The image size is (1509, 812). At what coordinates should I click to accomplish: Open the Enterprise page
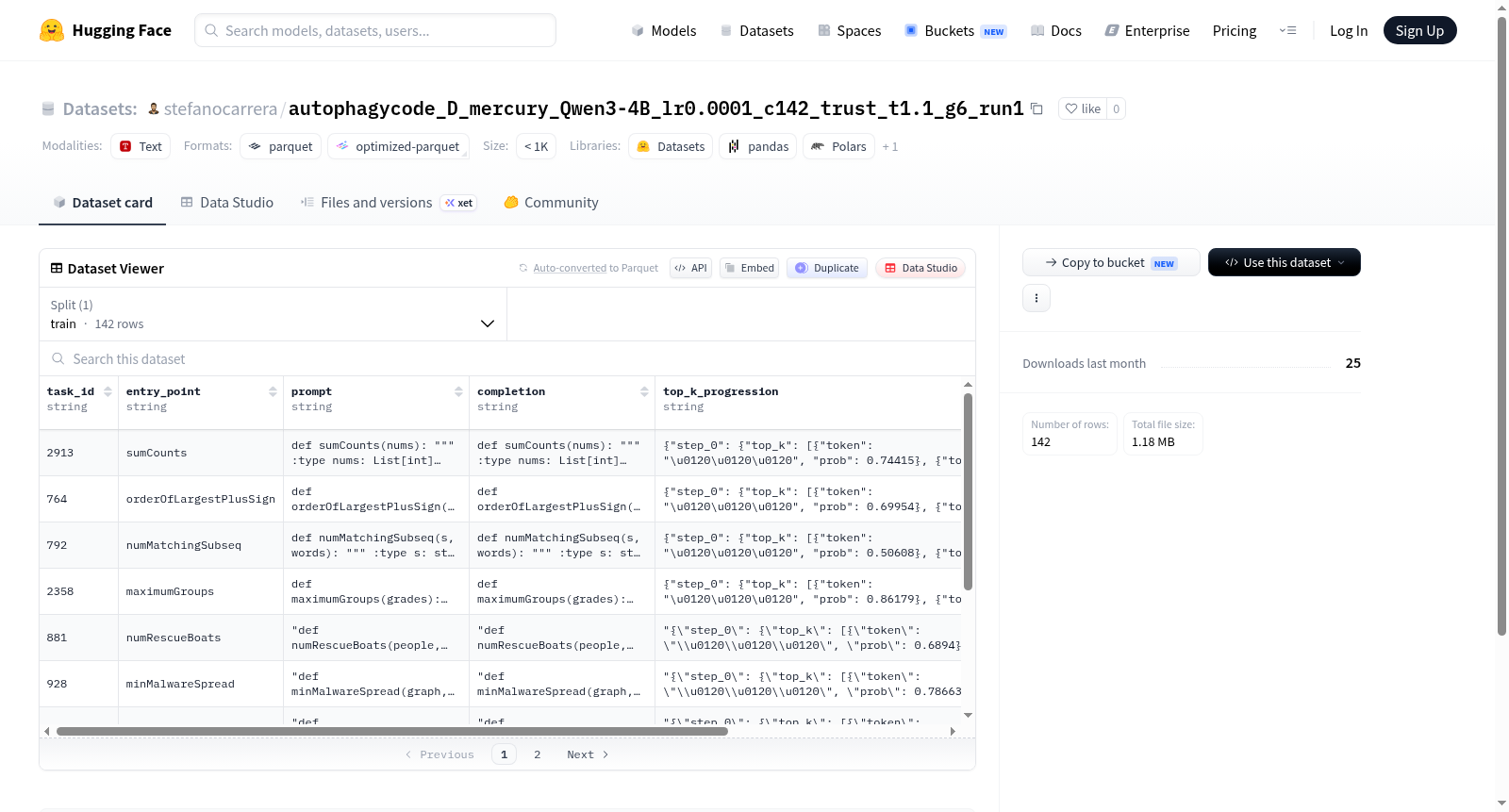click(x=1147, y=30)
